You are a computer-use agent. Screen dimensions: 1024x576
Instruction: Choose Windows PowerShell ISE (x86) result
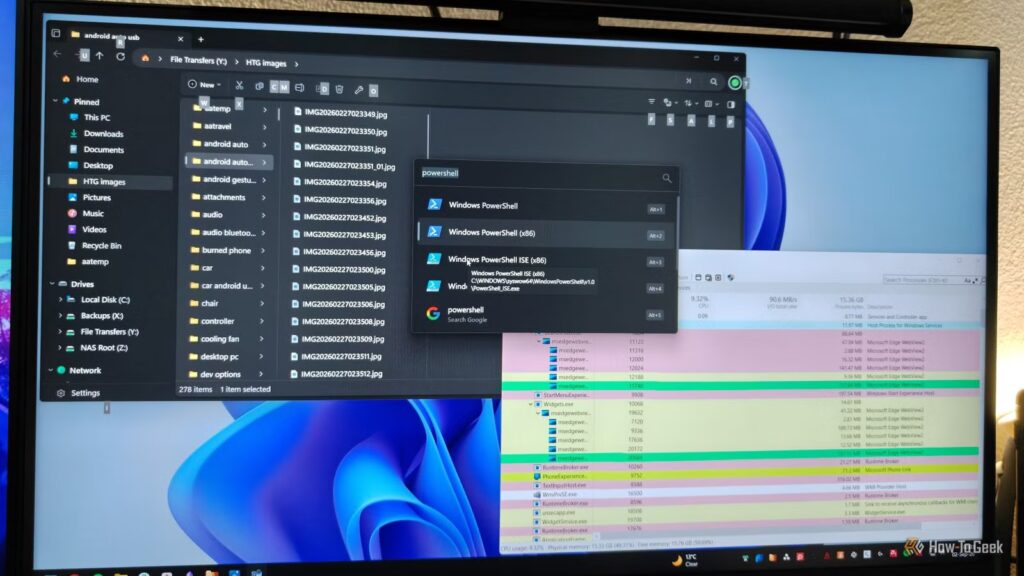click(x=546, y=260)
